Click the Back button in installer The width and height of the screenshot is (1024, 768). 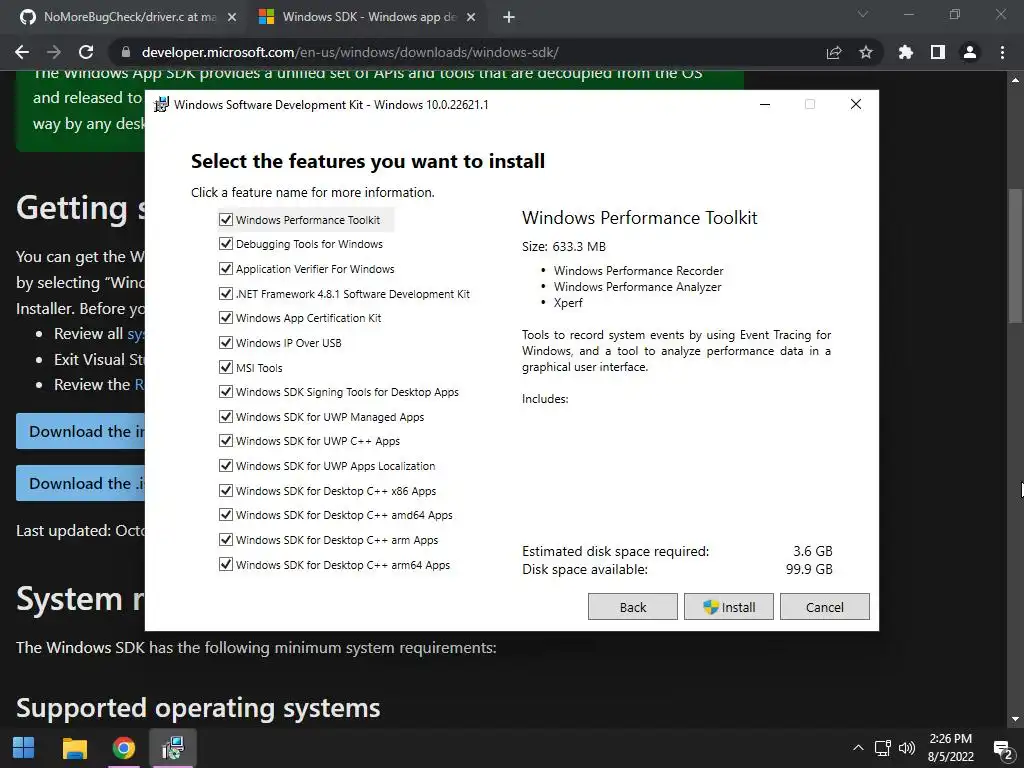click(x=633, y=607)
